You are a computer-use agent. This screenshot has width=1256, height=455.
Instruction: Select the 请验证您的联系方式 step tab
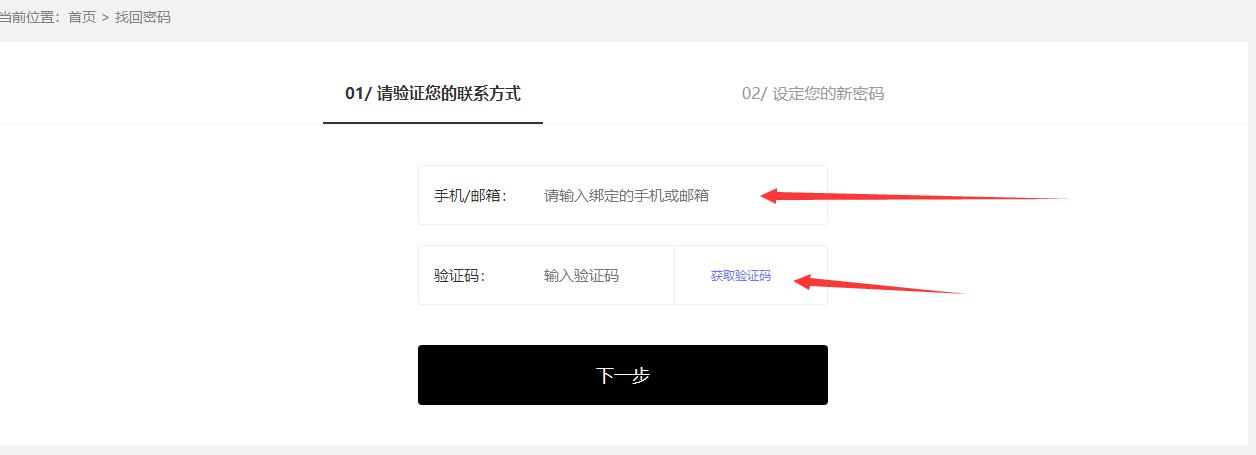(433, 93)
